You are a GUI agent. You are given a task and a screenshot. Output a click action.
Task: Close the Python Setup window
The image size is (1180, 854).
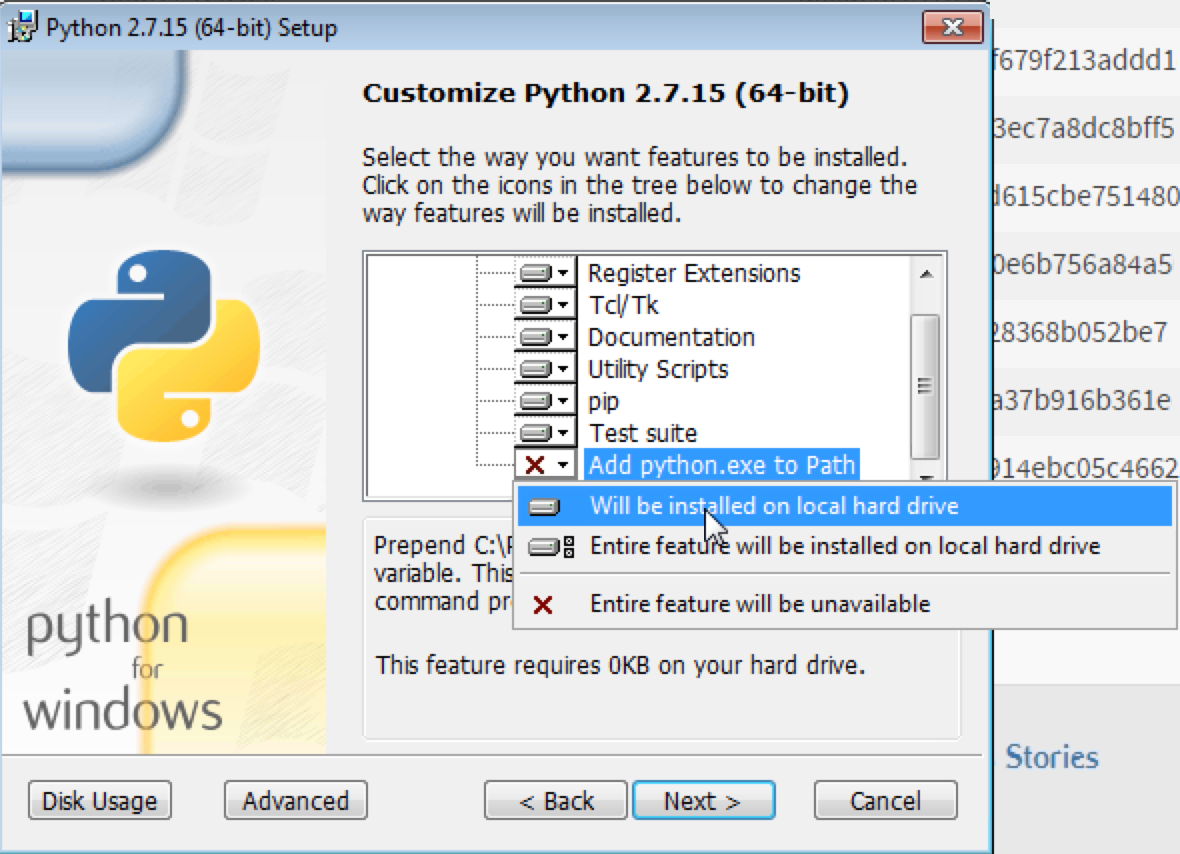[x=953, y=27]
